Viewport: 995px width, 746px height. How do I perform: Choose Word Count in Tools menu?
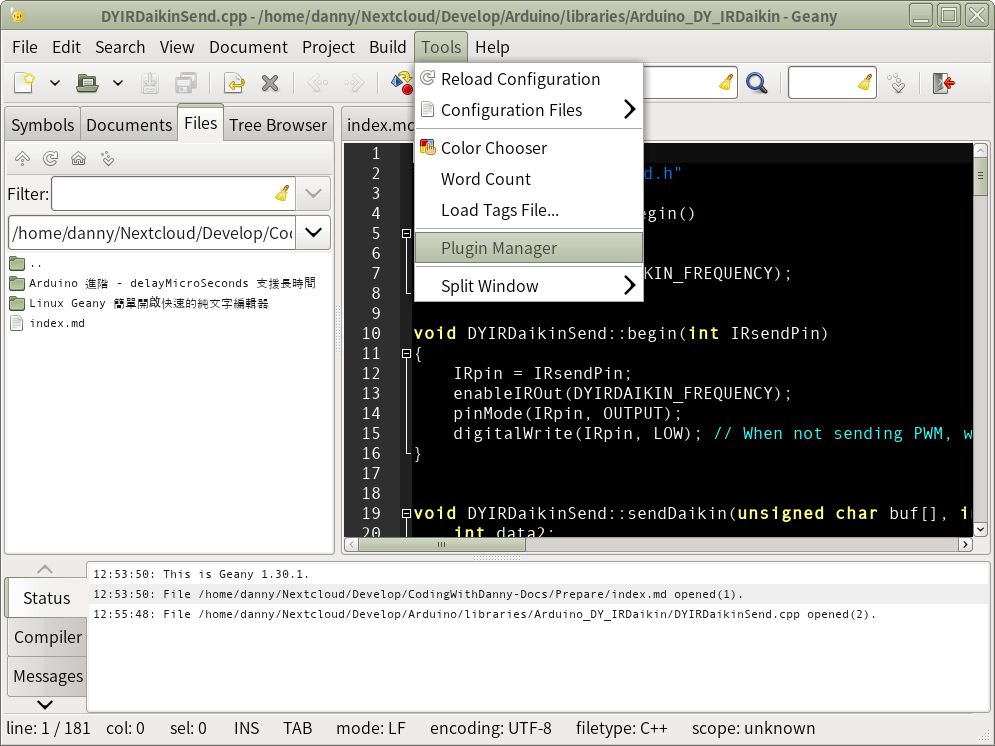point(485,179)
